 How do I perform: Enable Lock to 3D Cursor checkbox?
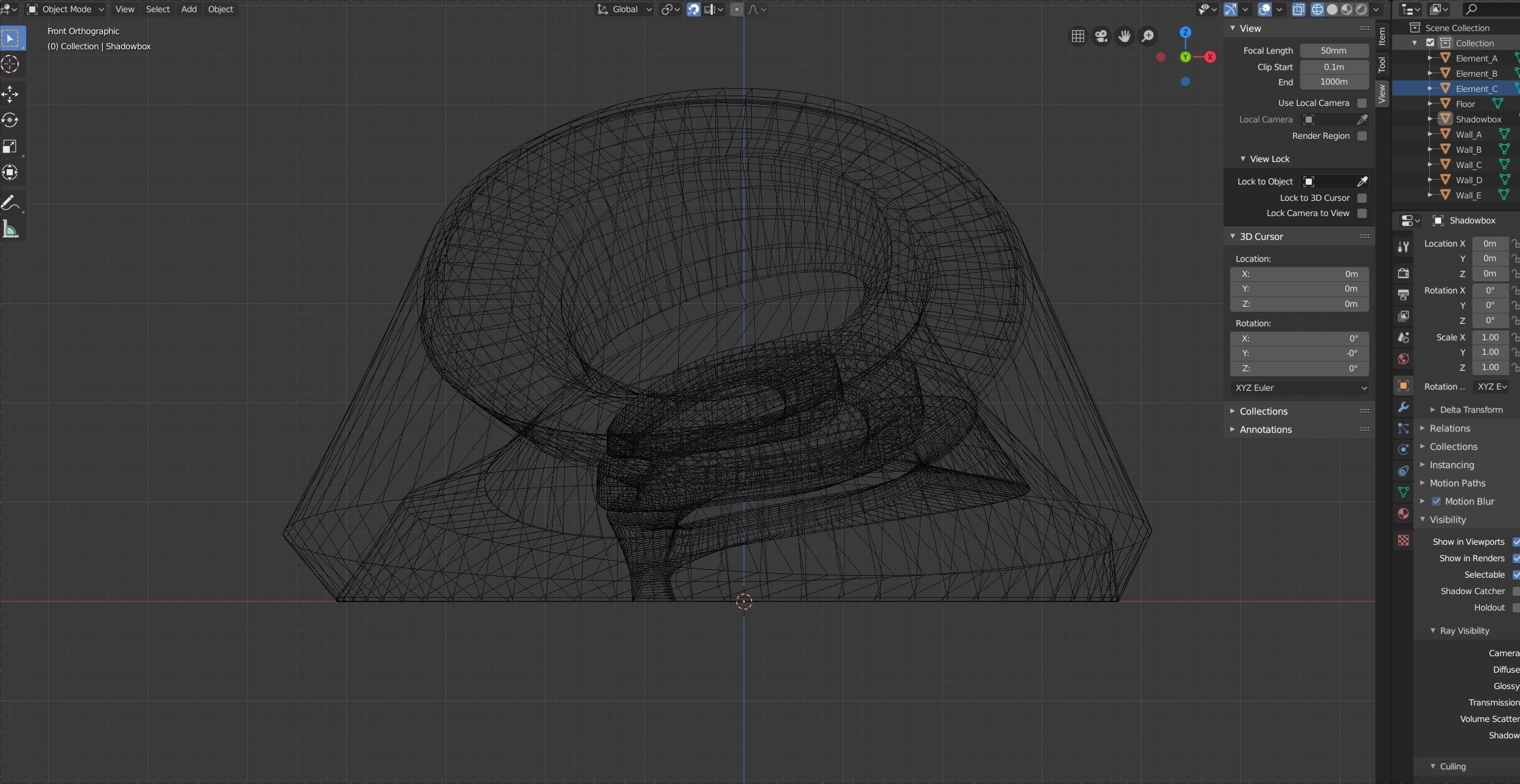click(x=1362, y=198)
